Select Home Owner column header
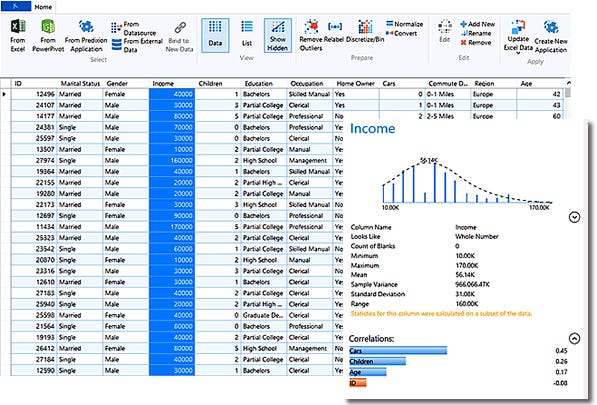Viewport: 597px width, 405px height. [x=356, y=83]
